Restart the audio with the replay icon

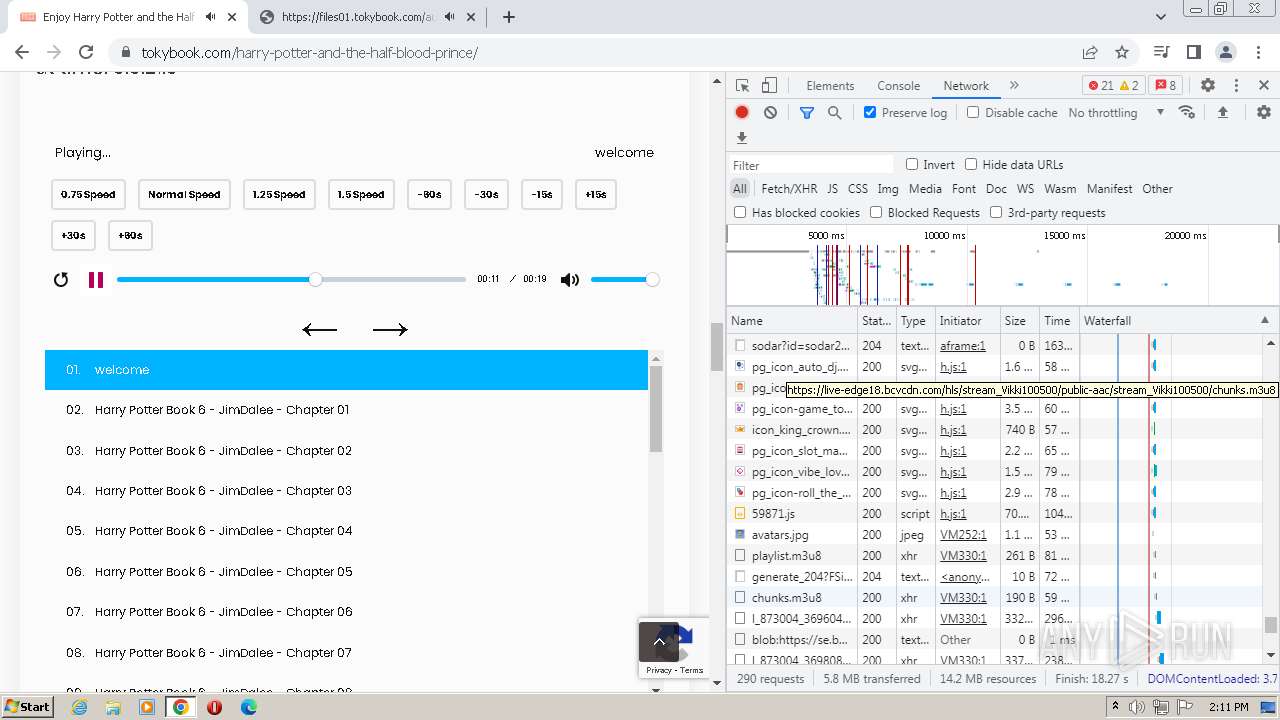pyautogui.click(x=61, y=280)
